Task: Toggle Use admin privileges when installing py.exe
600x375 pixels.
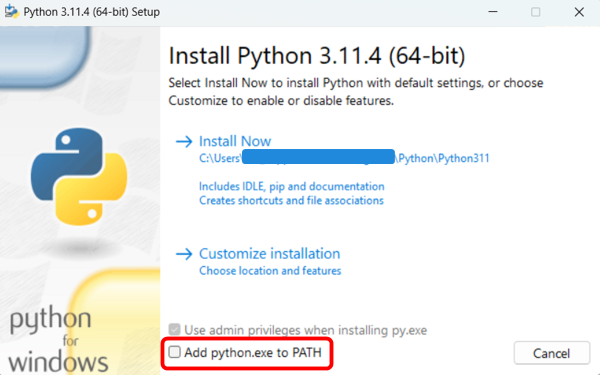Action: tap(174, 329)
